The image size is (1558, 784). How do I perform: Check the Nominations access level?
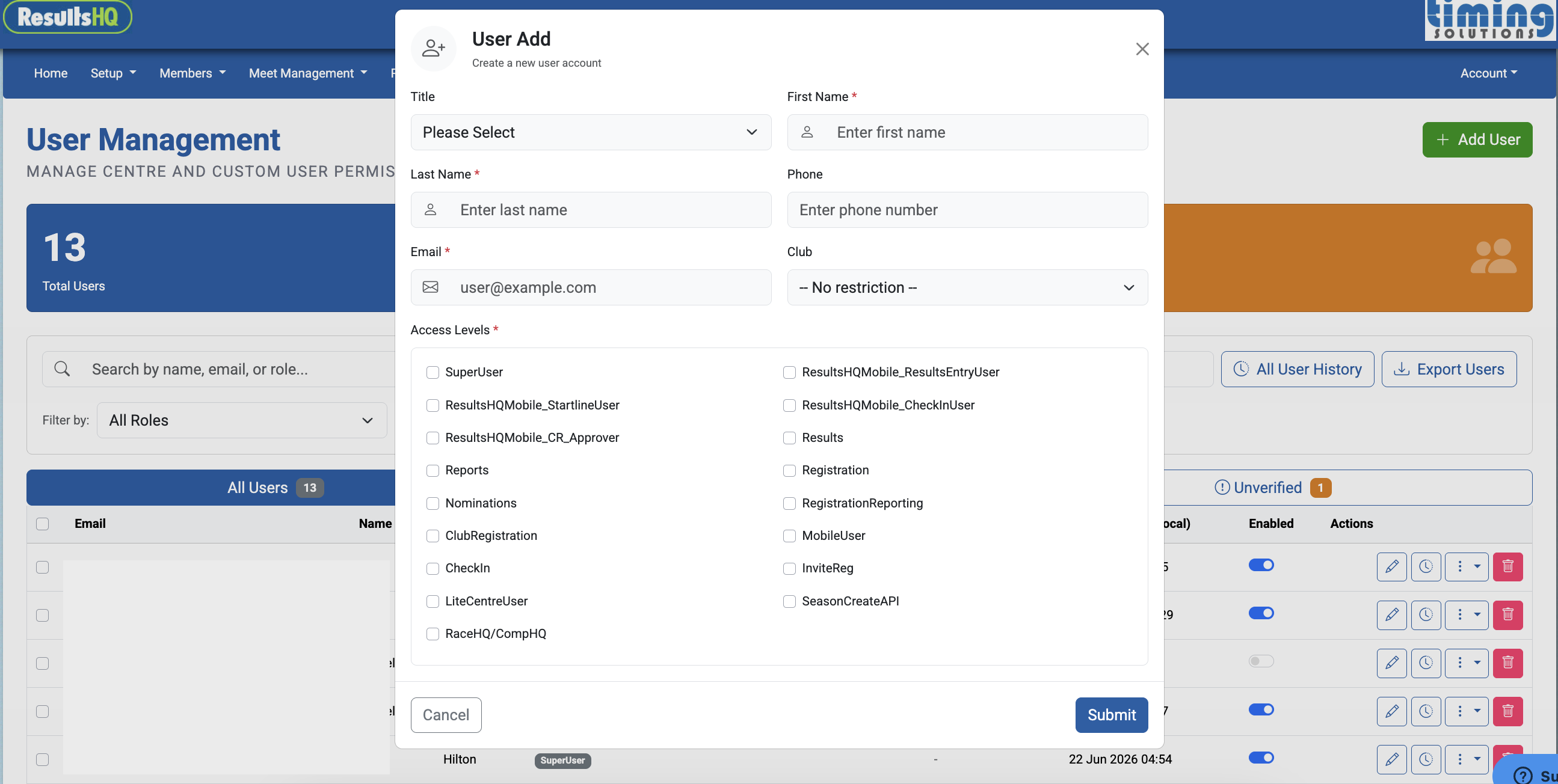(x=433, y=503)
